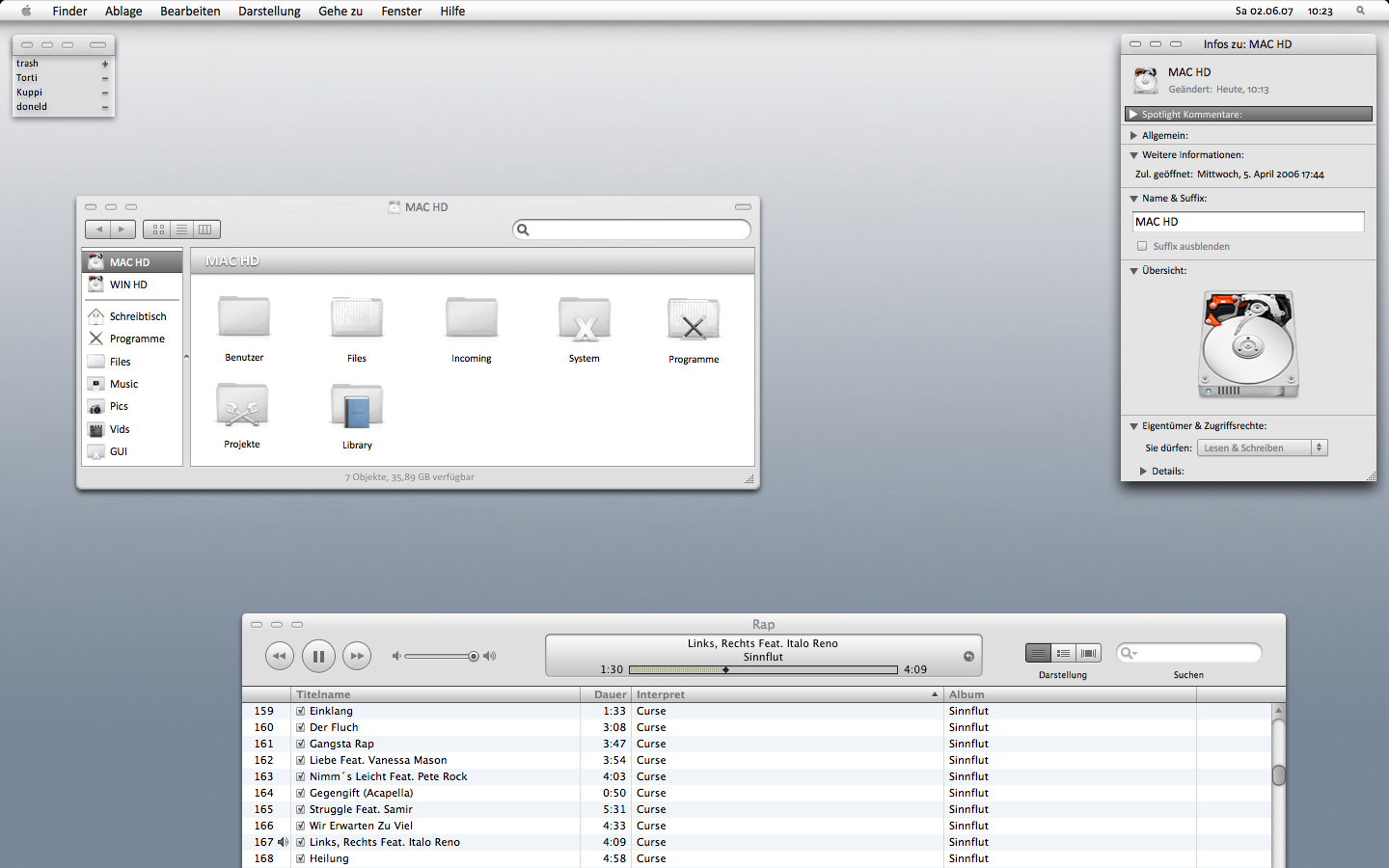Viewport: 1389px width, 868px height.
Task: Switch Finder to column view
Action: coord(206,230)
